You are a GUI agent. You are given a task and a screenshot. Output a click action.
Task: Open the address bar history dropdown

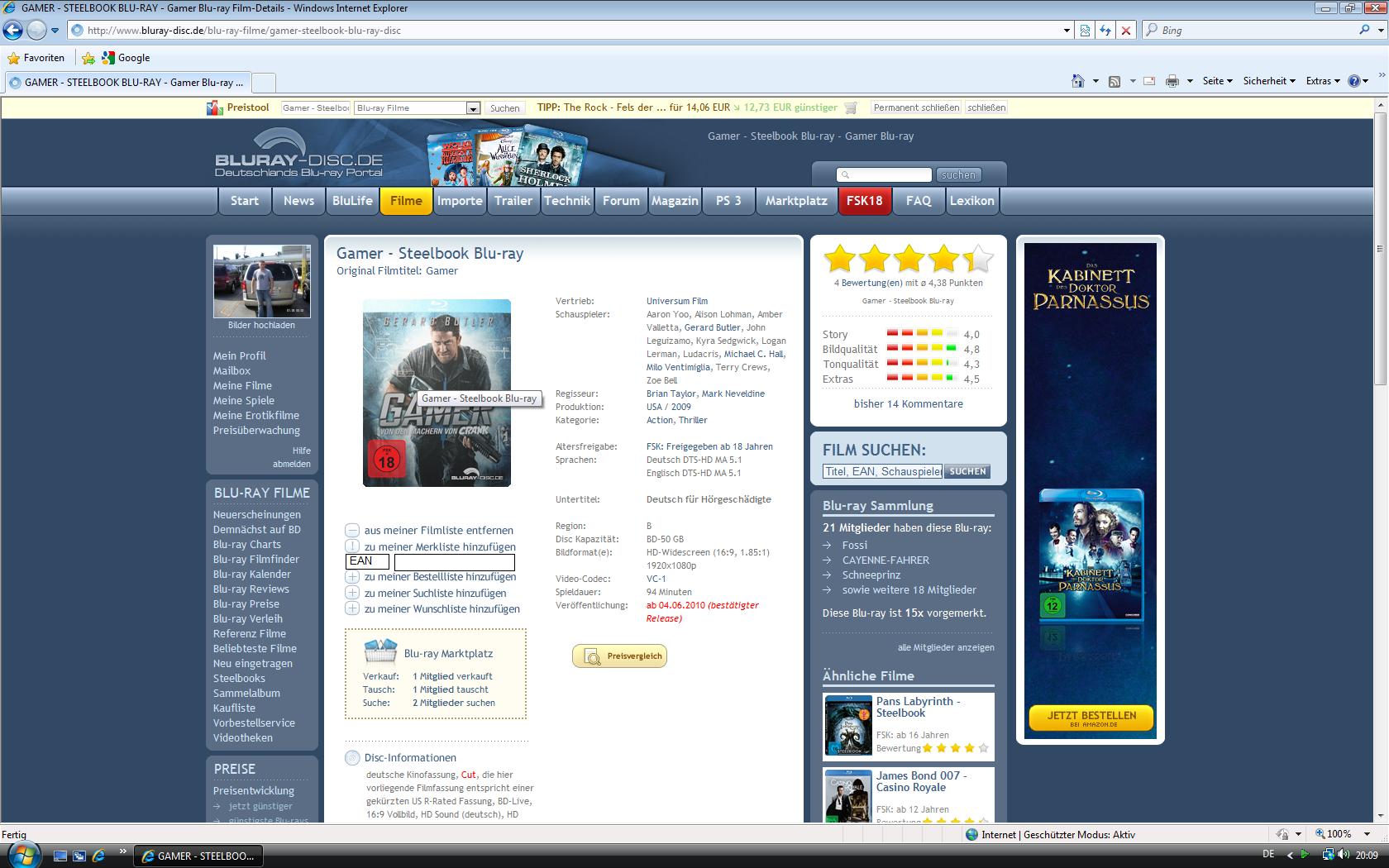pos(1067,30)
